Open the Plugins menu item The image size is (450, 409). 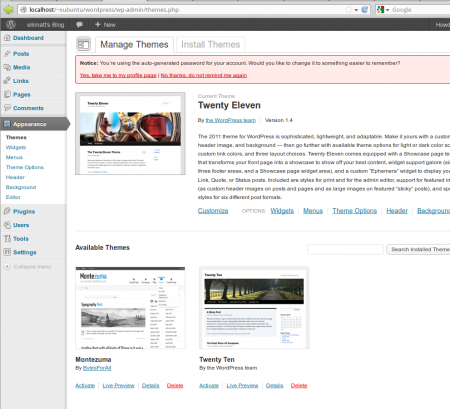pos(24,211)
